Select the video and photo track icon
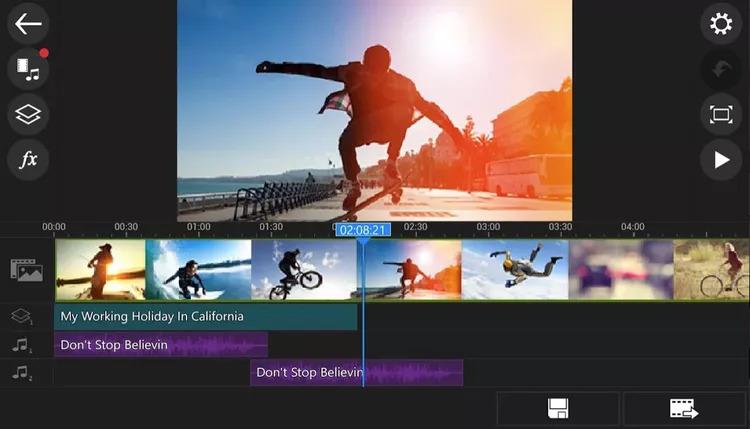 click(x=27, y=270)
